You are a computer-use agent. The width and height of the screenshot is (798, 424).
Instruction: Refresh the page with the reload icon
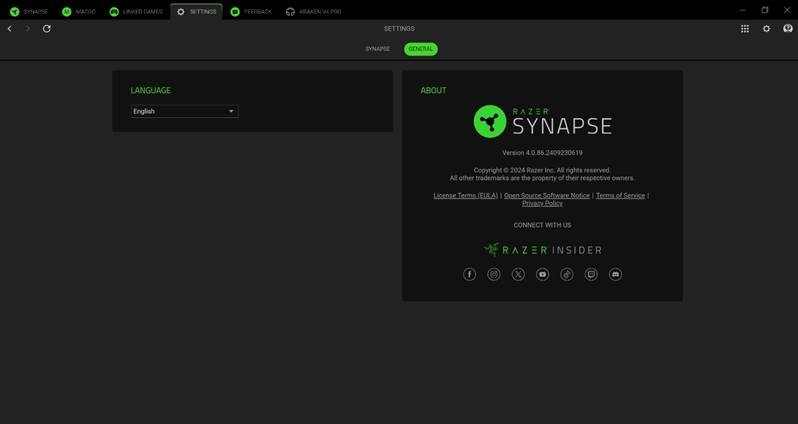(47, 29)
